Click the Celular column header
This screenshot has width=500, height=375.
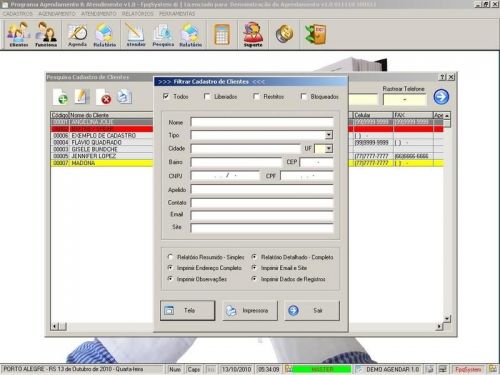(373, 115)
